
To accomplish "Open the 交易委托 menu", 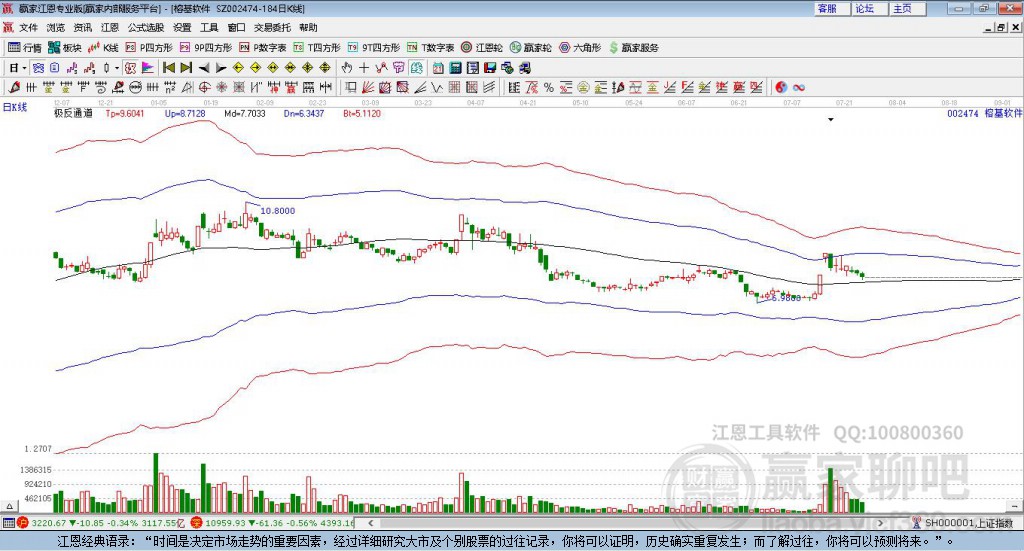I will click(x=272, y=27).
